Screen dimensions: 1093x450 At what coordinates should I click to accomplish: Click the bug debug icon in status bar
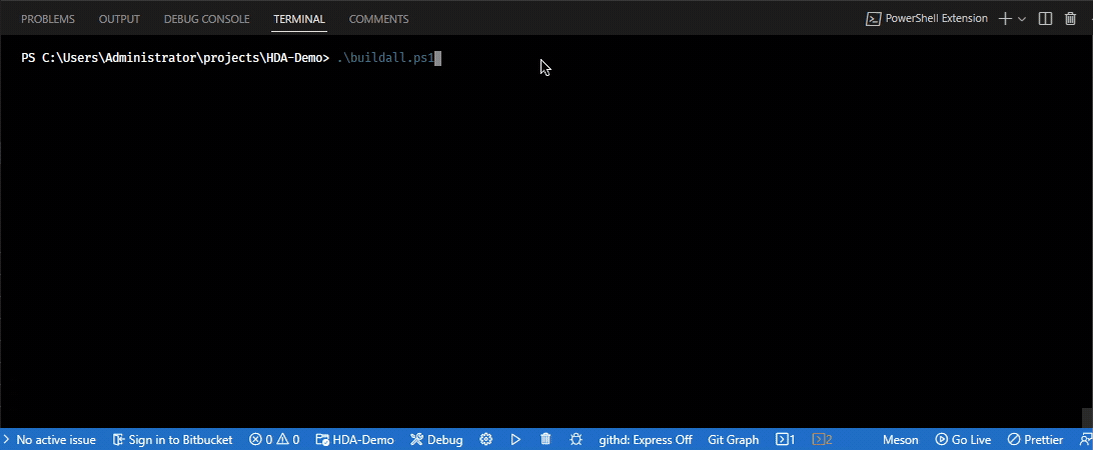click(576, 440)
